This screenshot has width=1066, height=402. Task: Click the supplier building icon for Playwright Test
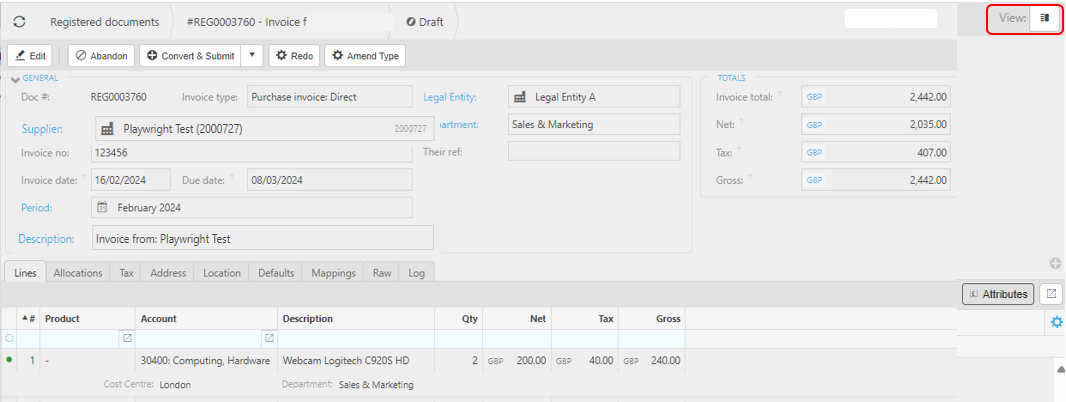(x=108, y=129)
